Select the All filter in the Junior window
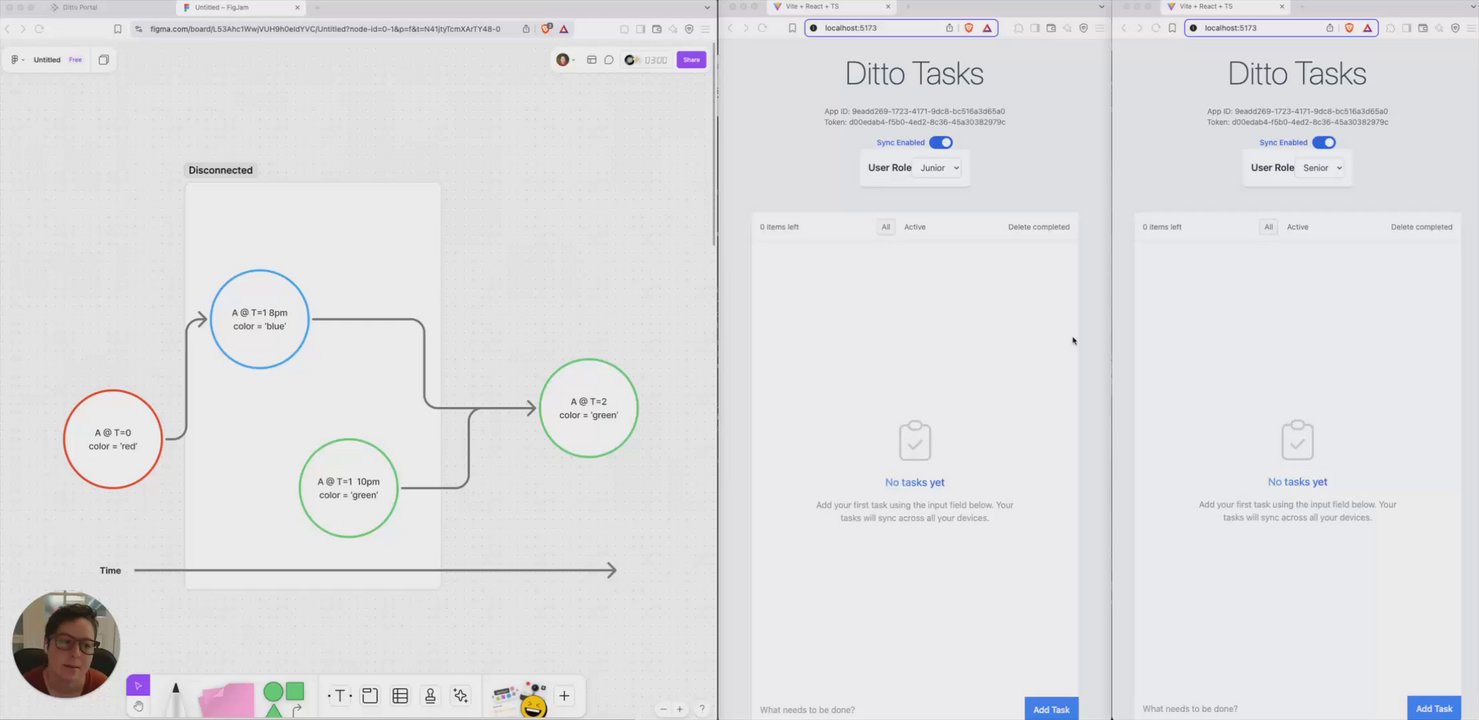 pyautogui.click(x=886, y=227)
